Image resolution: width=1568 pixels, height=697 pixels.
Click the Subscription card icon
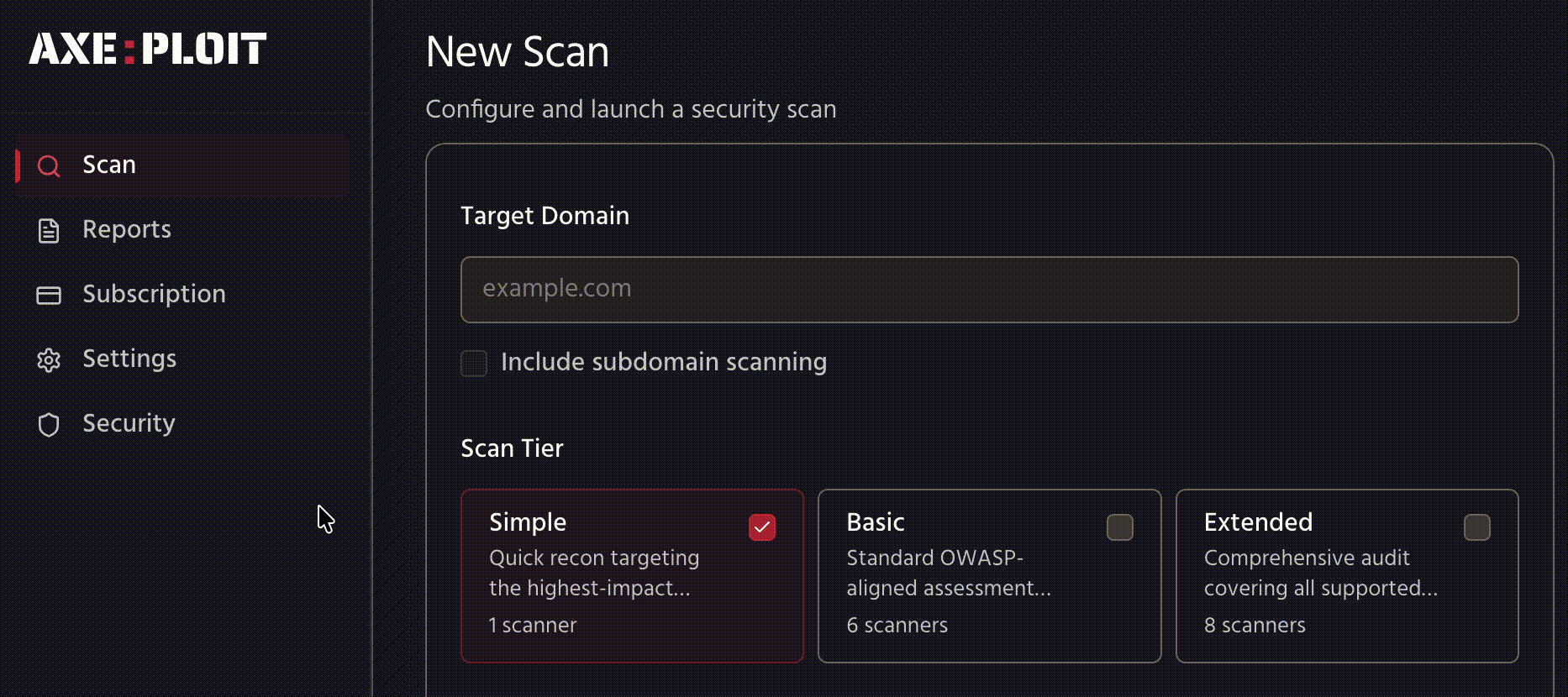(x=49, y=295)
